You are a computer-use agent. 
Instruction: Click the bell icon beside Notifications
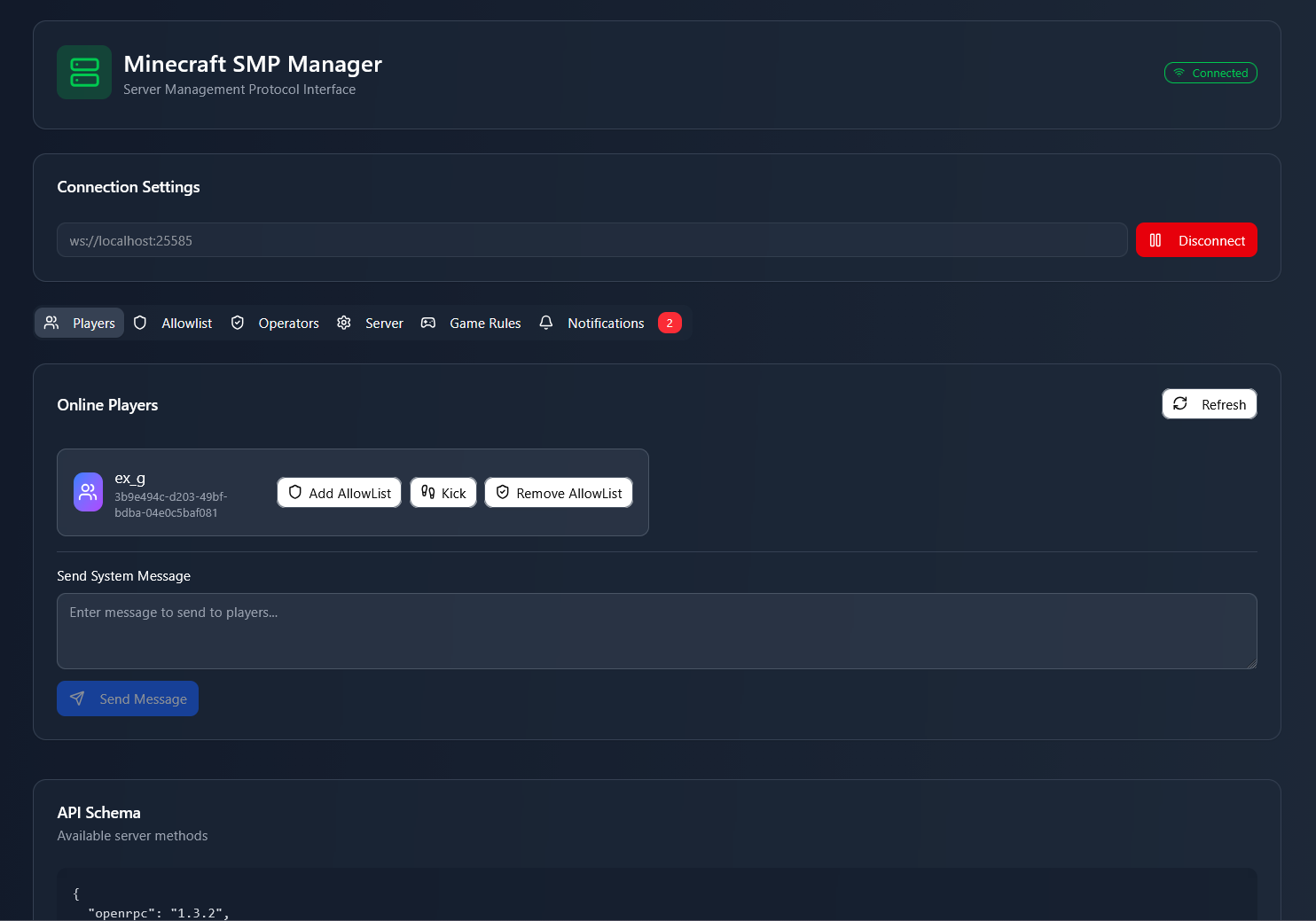point(546,323)
